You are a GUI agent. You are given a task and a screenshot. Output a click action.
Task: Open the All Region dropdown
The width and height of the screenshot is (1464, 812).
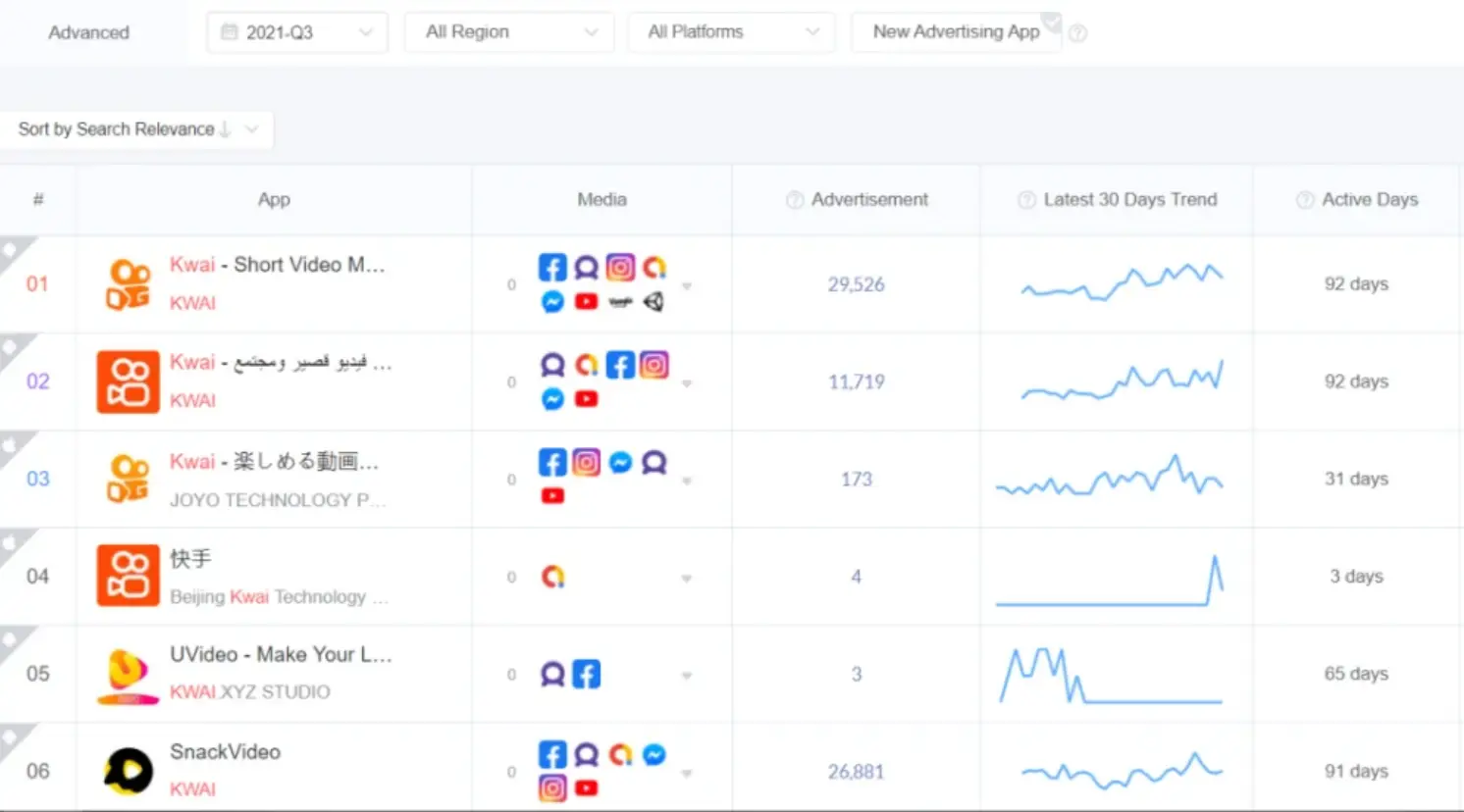[x=509, y=32]
